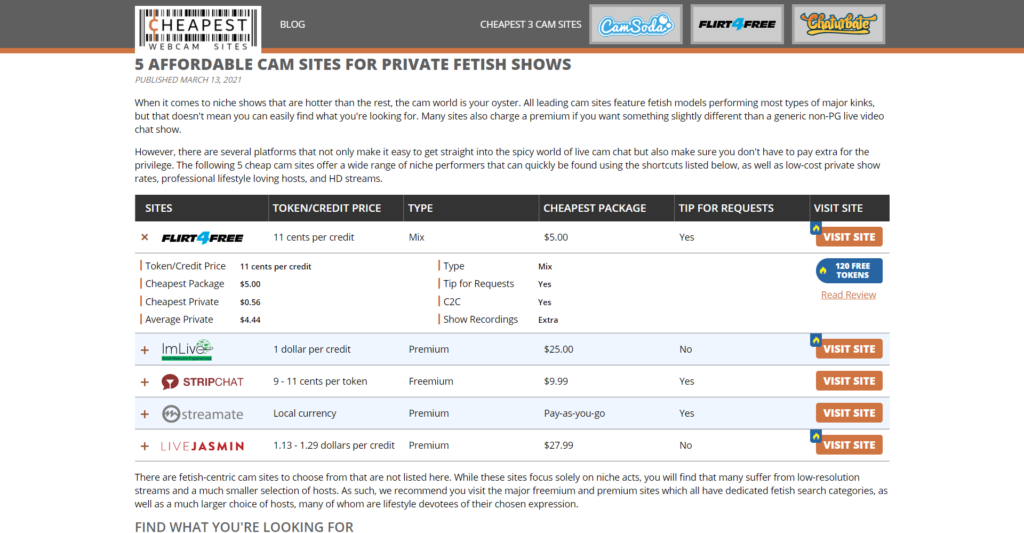Open the Chaturbate logo in header
Screen dimensions: 1024x533
click(838, 25)
